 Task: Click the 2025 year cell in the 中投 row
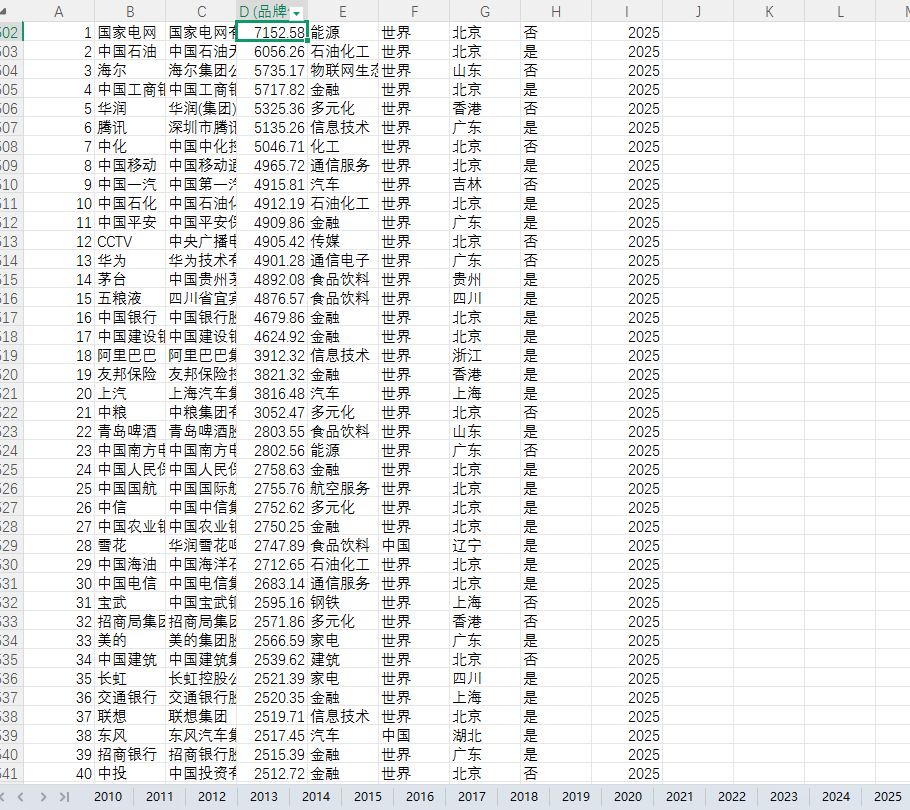click(x=627, y=774)
